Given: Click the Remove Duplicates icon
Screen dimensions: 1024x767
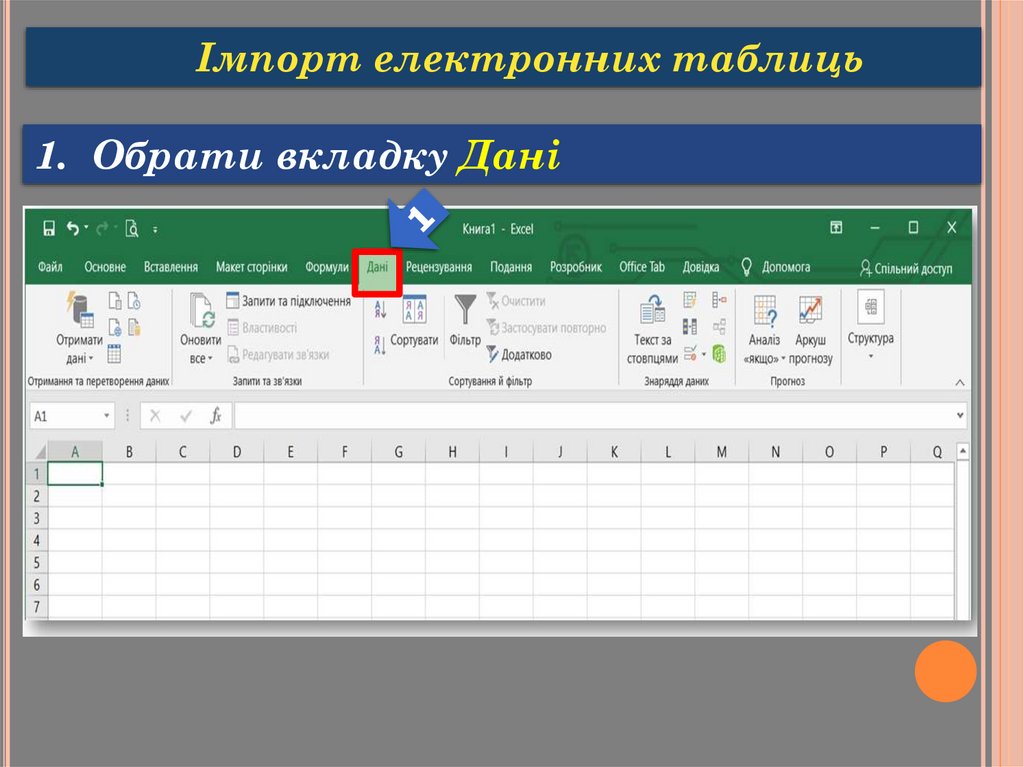Looking at the screenshot, I should pyautogui.click(x=690, y=327).
